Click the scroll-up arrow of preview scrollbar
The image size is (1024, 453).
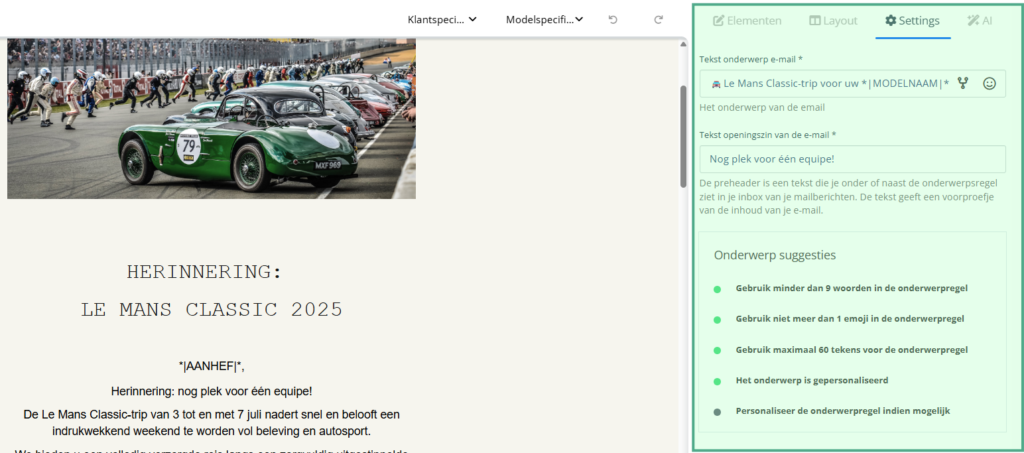[684, 46]
